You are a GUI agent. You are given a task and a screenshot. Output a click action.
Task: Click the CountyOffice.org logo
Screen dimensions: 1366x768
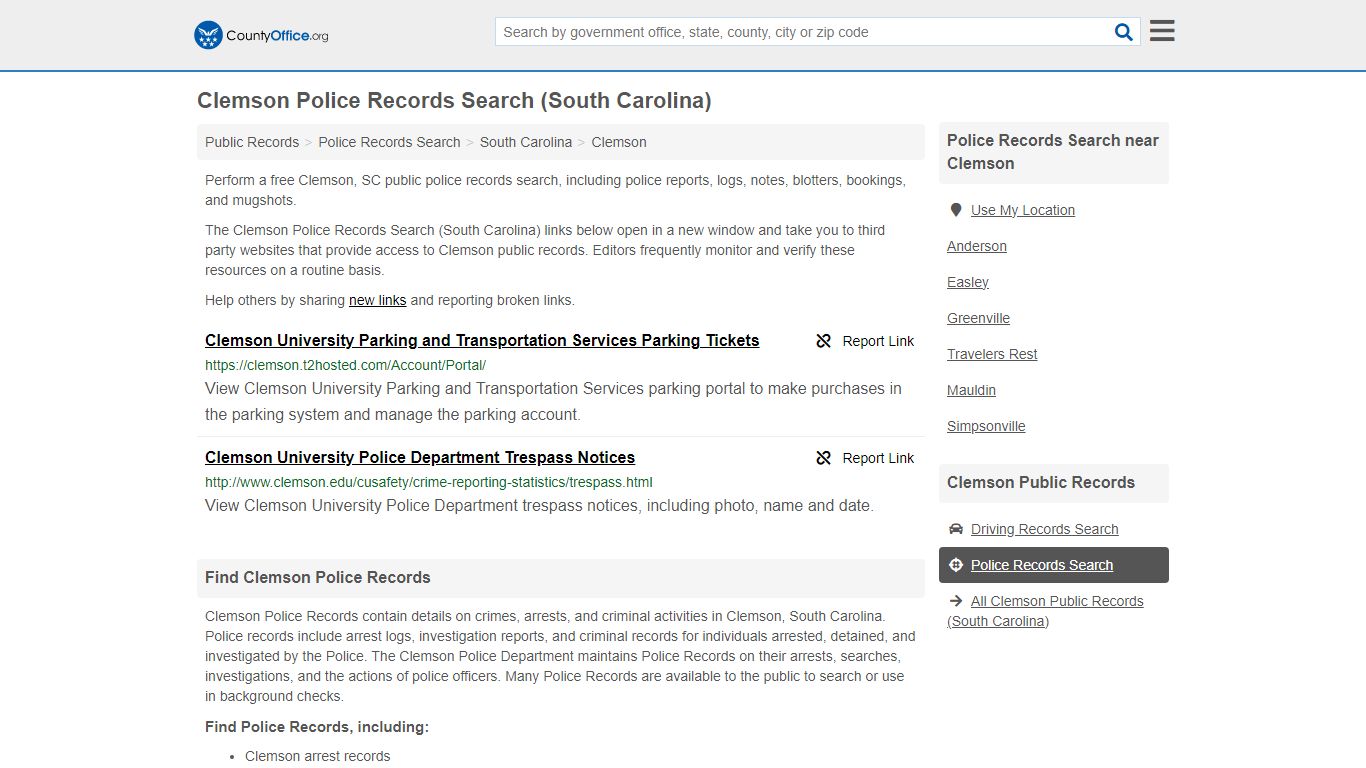[x=261, y=35]
